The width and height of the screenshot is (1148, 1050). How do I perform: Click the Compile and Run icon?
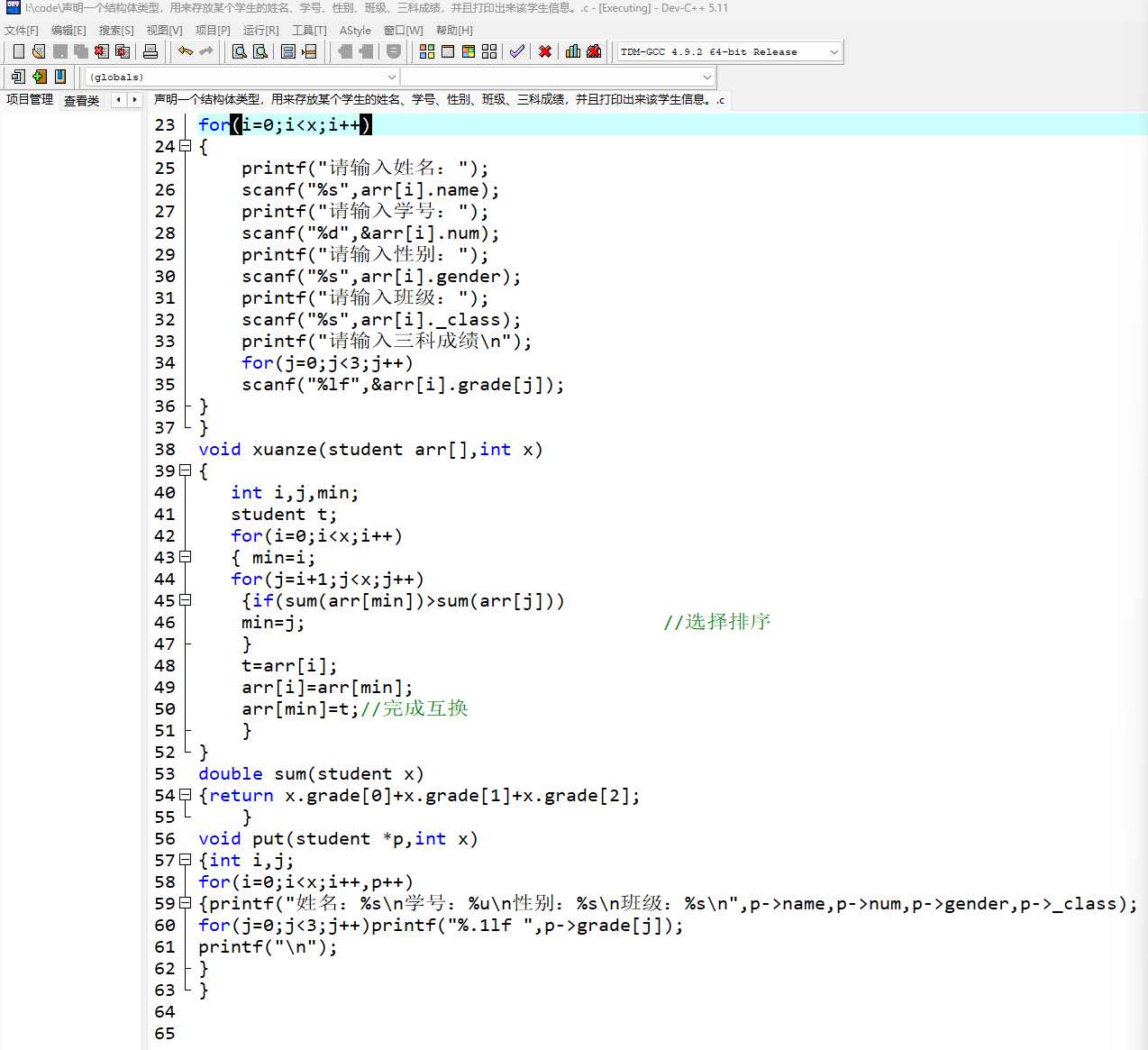tap(469, 51)
